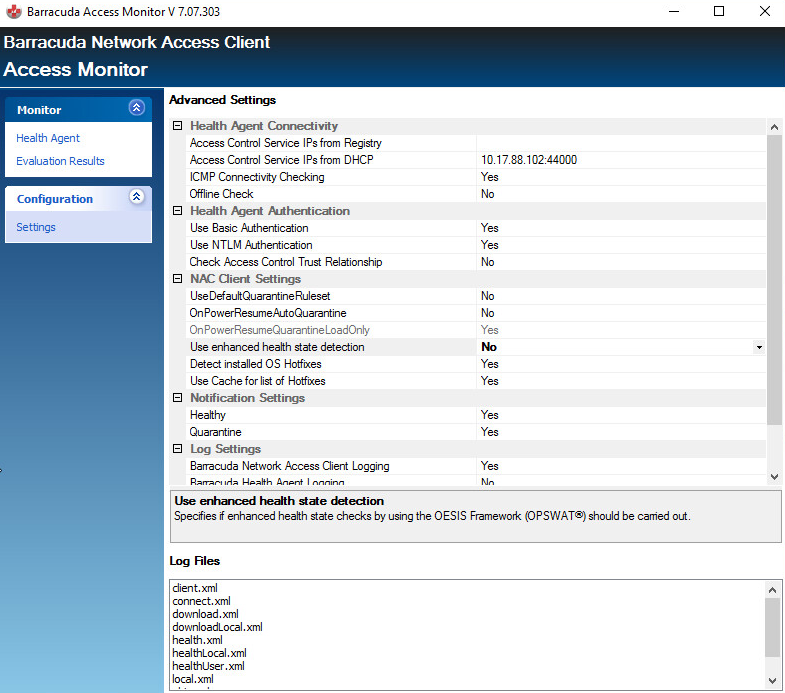The image size is (785, 693).
Task: Collapse the Health Agent Authentication group
Action: coord(177,211)
